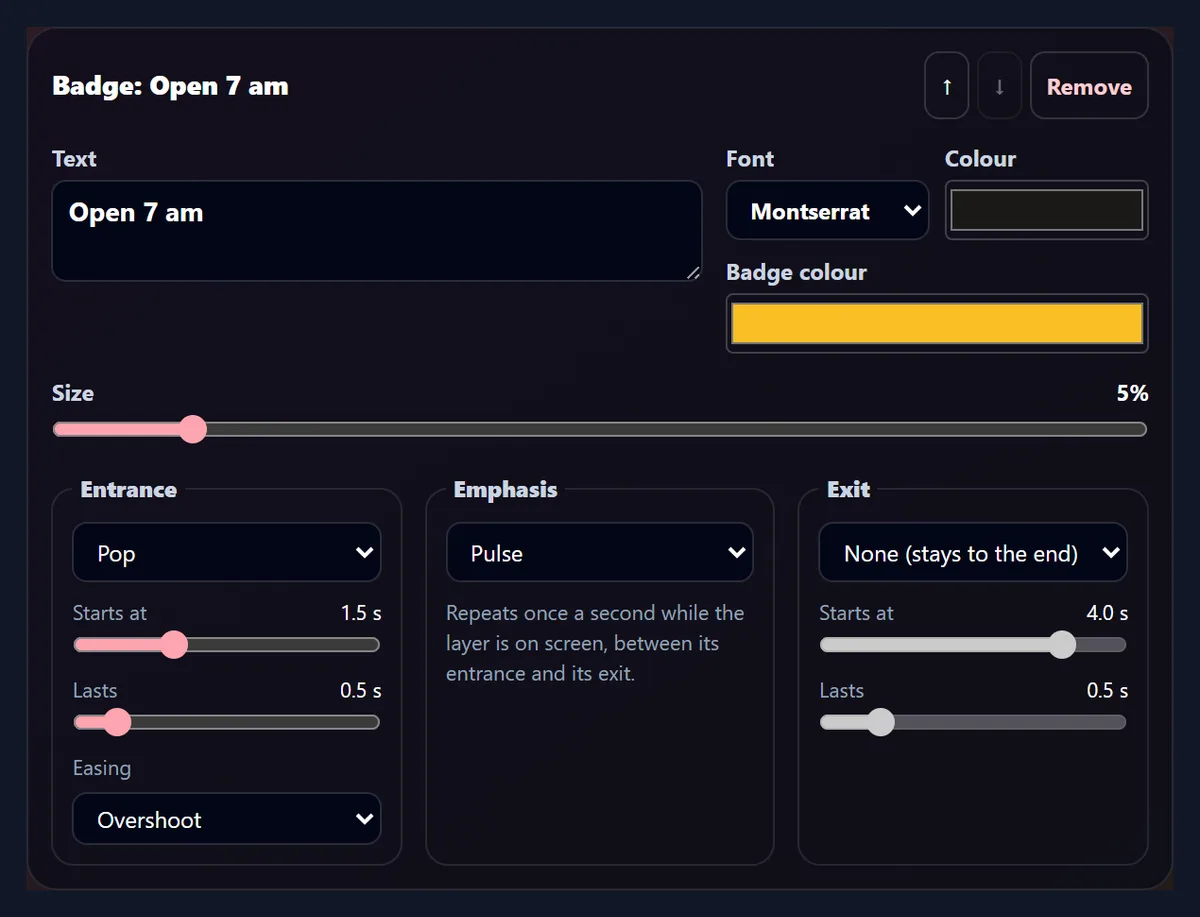Click the Exit Starts at slider

pos(973,645)
